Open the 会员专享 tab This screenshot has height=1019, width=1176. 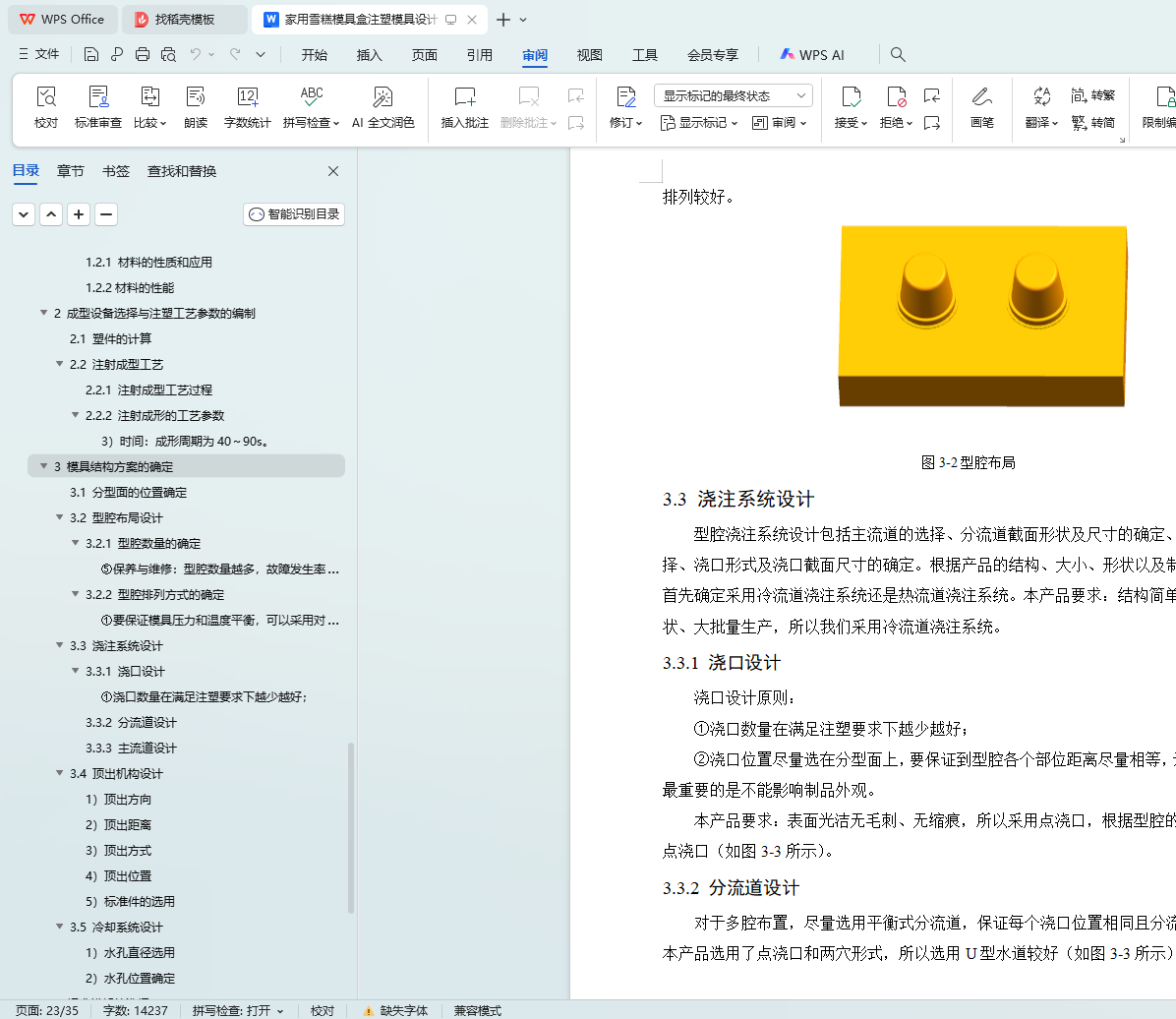tap(713, 55)
